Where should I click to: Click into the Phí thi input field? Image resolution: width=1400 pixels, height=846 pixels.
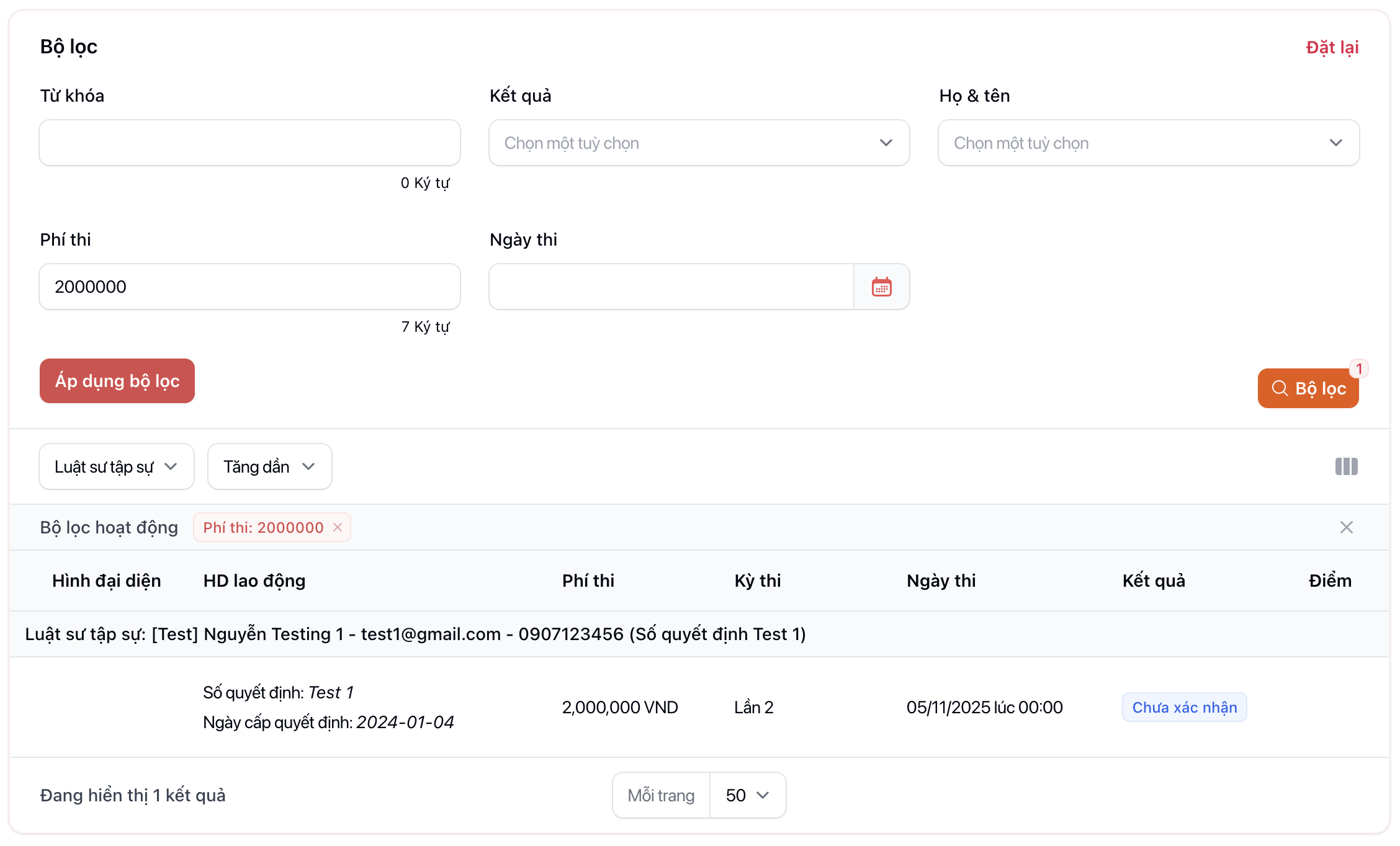click(249, 287)
